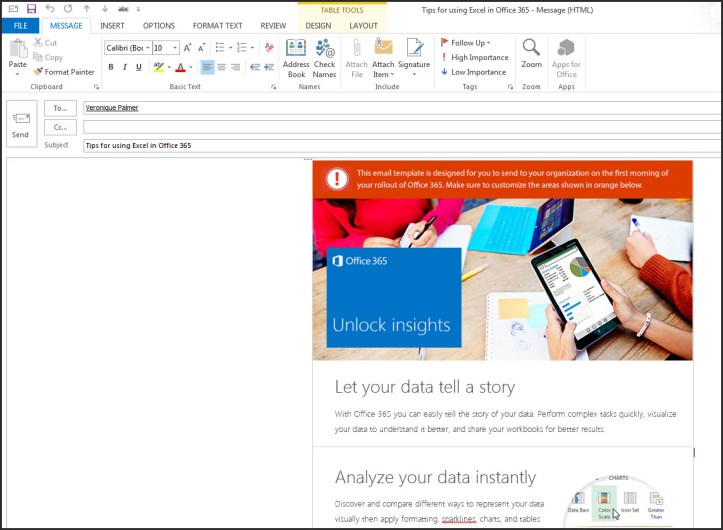Click Check Names icon
Screen dimensions: 723x530
pyautogui.click(x=325, y=59)
